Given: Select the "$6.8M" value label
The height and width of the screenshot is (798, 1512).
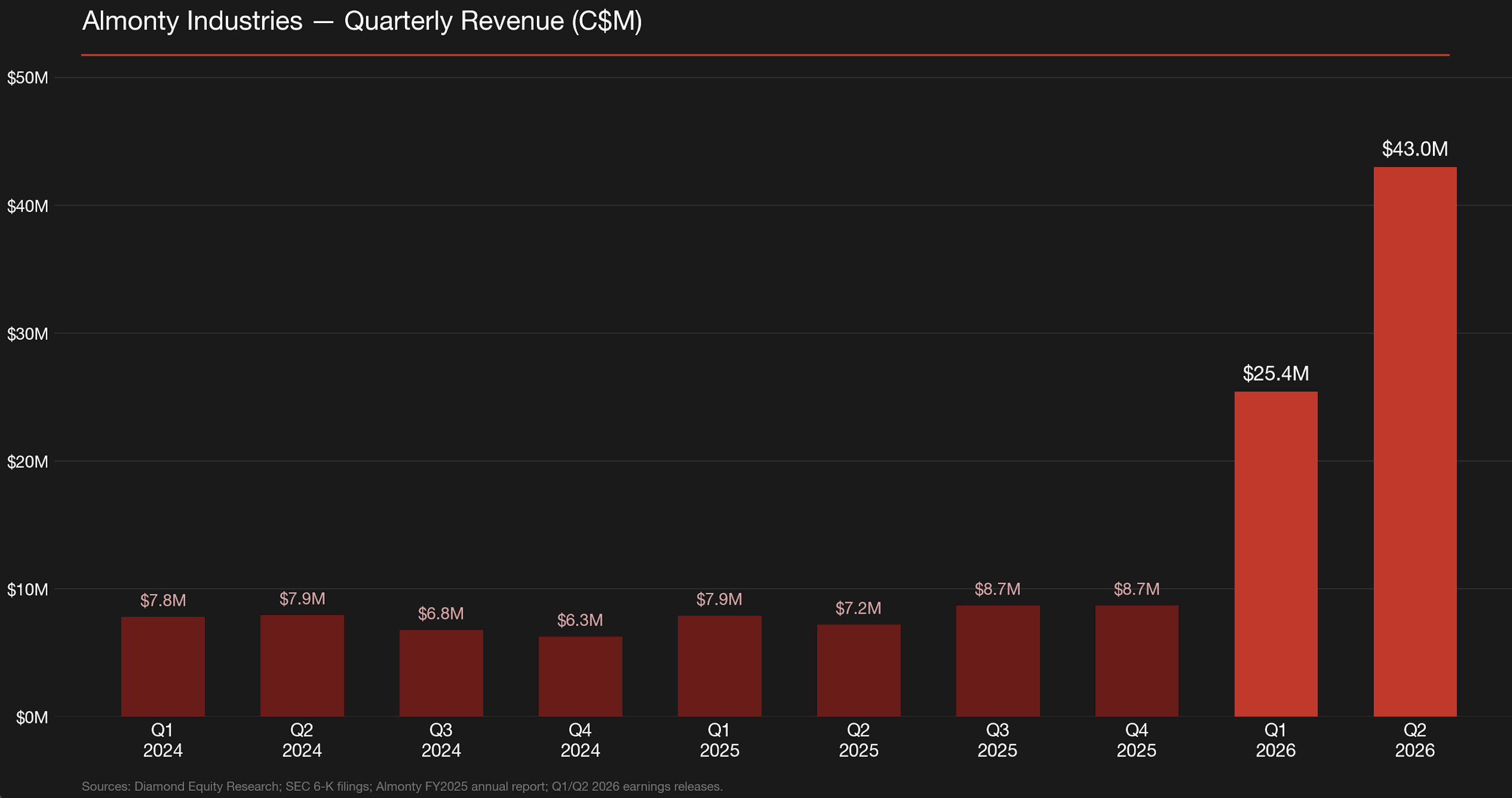Looking at the screenshot, I should [441, 614].
